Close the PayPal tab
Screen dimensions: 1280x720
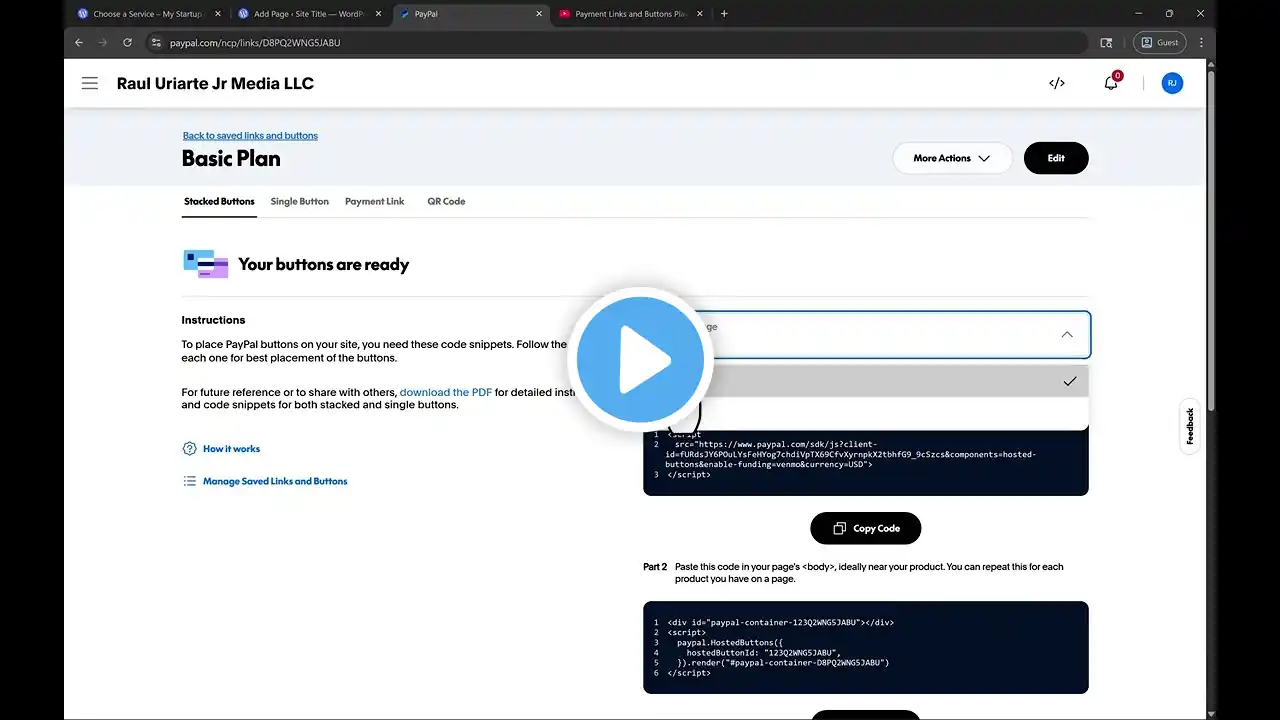pyautogui.click(x=540, y=14)
